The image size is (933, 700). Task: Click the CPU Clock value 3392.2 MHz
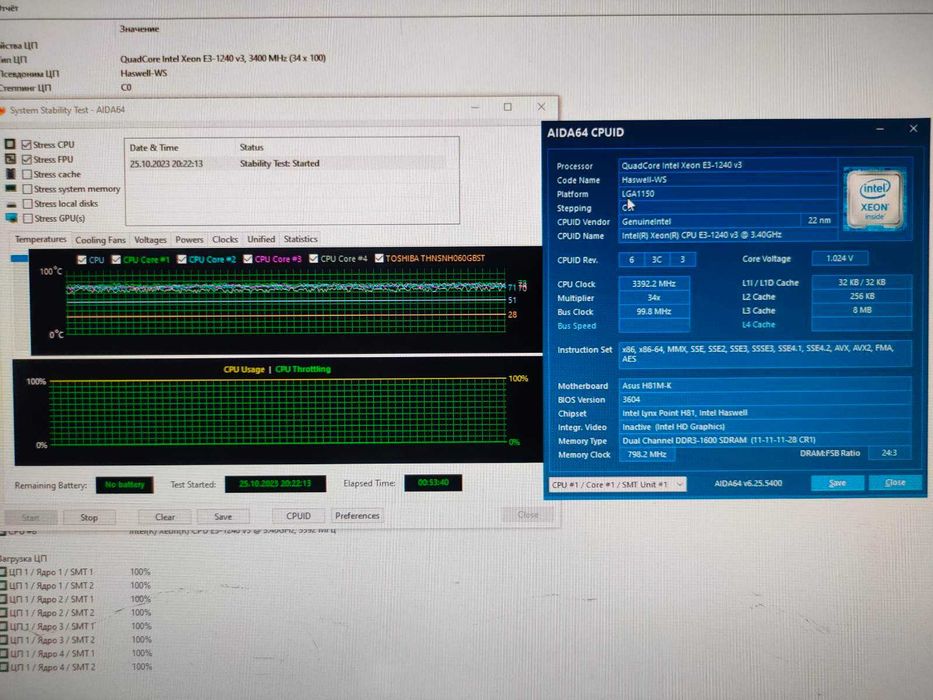[x=653, y=284]
